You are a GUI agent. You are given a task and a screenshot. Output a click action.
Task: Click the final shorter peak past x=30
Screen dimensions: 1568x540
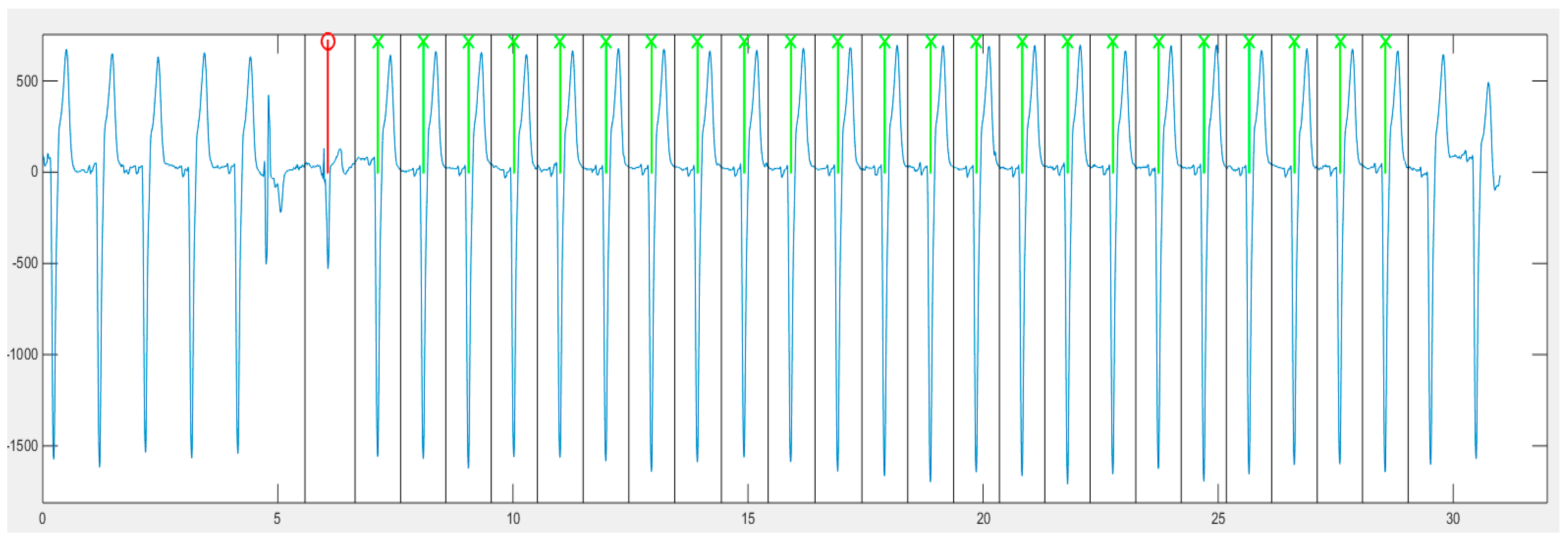coord(1488,83)
